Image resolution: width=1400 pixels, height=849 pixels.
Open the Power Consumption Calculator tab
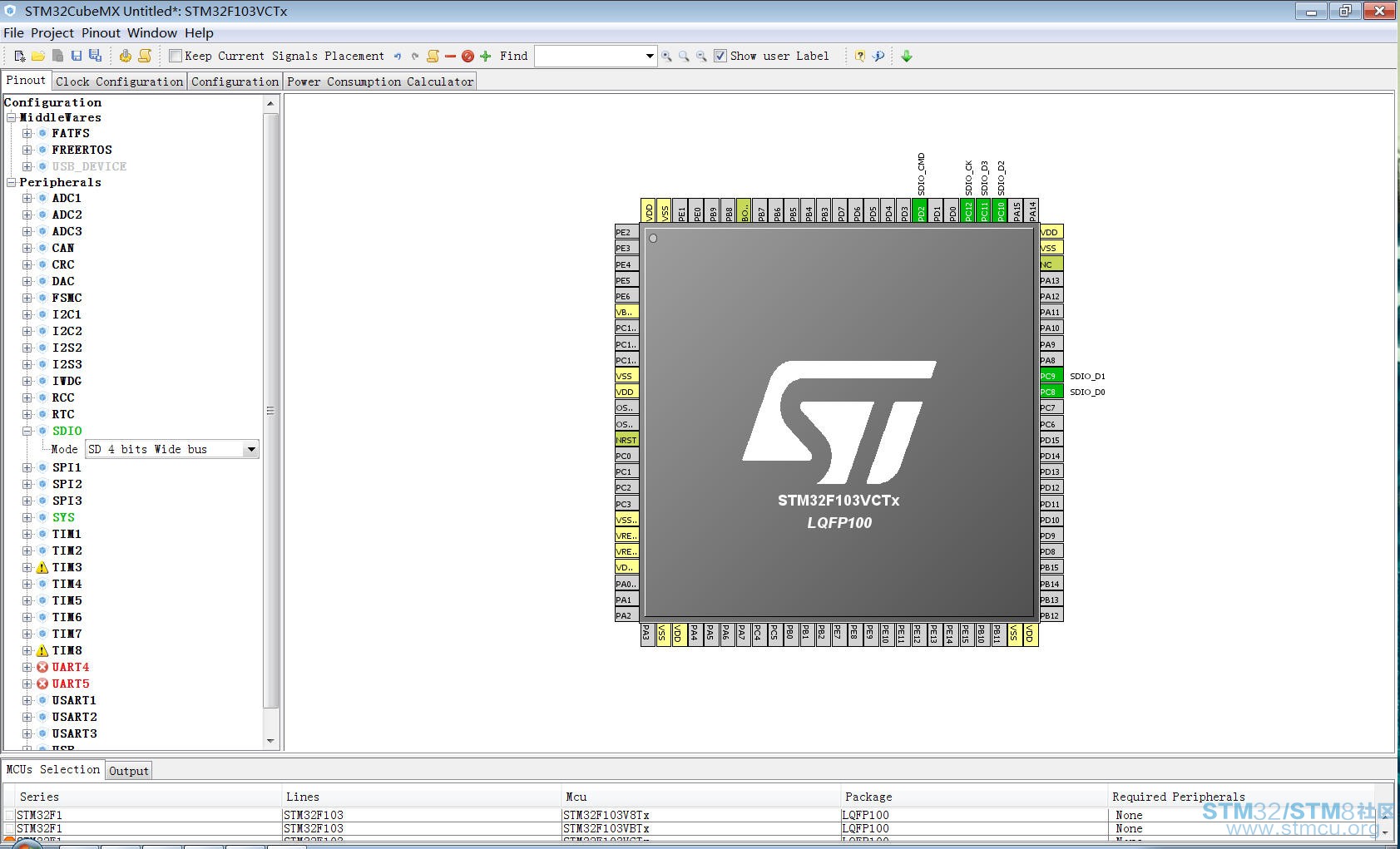(x=380, y=81)
